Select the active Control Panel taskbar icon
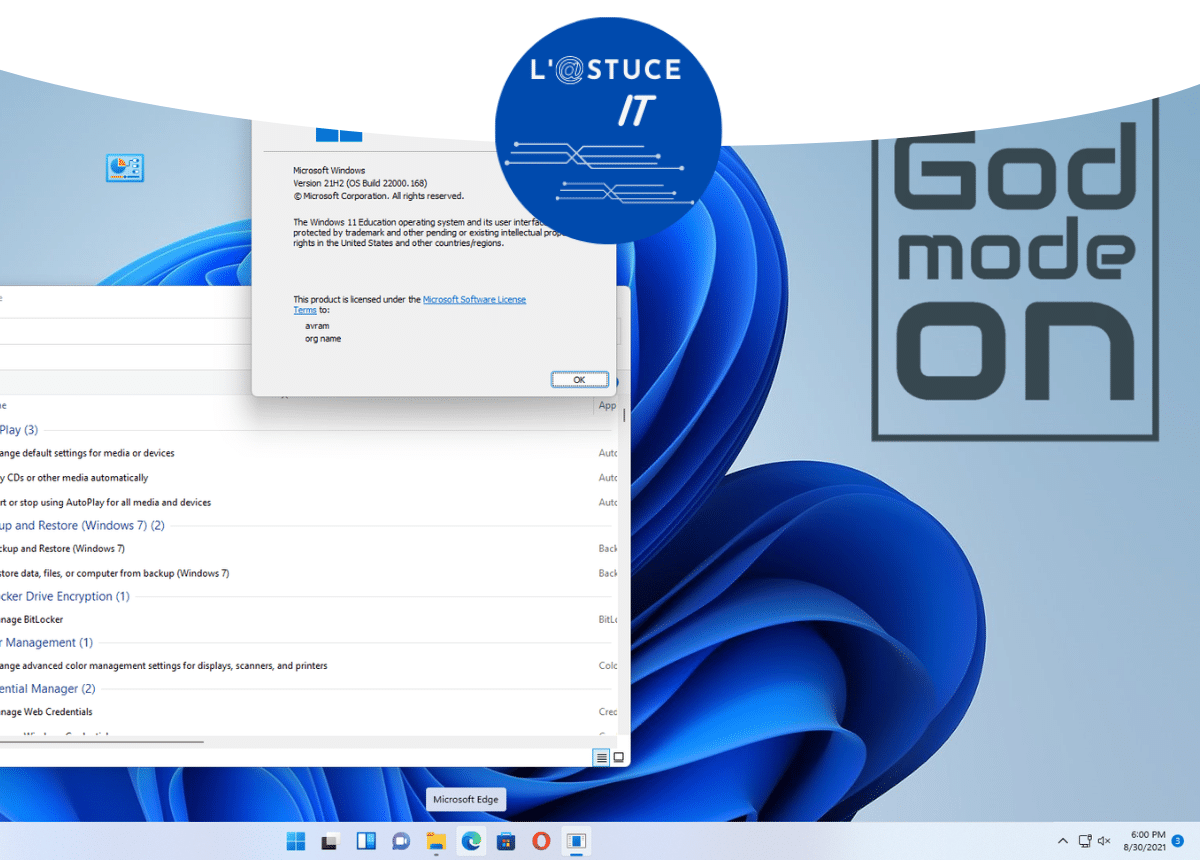Screen dimensions: 1200x860 coord(576,841)
